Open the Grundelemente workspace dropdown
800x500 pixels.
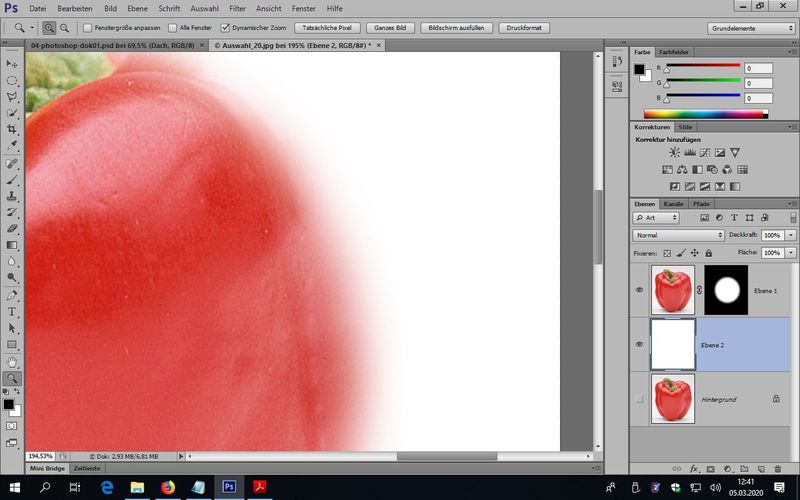coord(751,28)
